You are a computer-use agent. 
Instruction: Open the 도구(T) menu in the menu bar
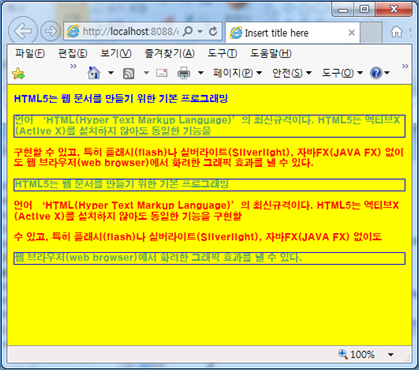pos(222,53)
